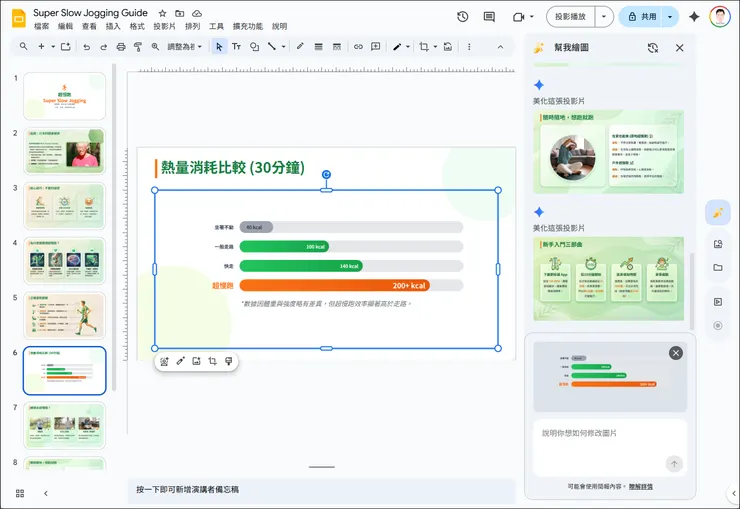Expand image edit pencil dropdown arrow

click(408, 47)
